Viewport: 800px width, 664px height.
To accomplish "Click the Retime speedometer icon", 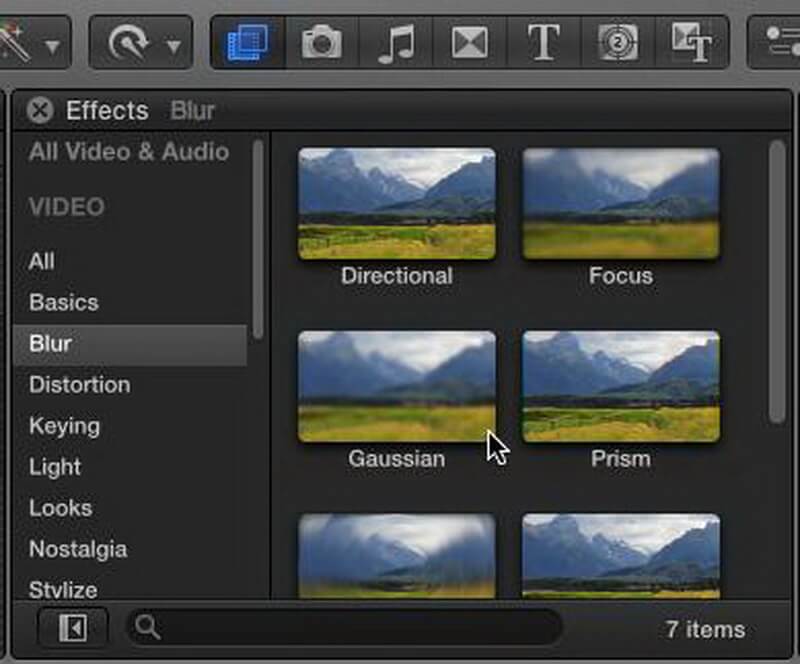I will point(129,43).
